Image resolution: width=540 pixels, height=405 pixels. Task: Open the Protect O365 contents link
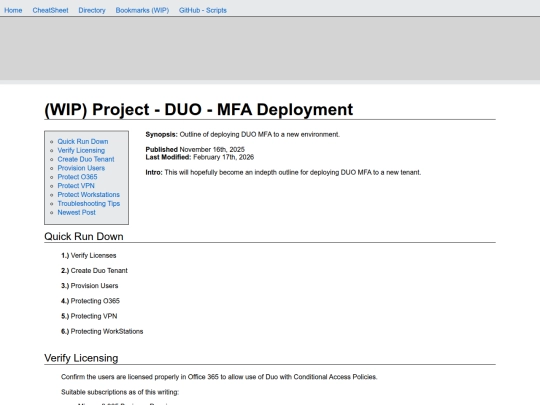(x=77, y=177)
